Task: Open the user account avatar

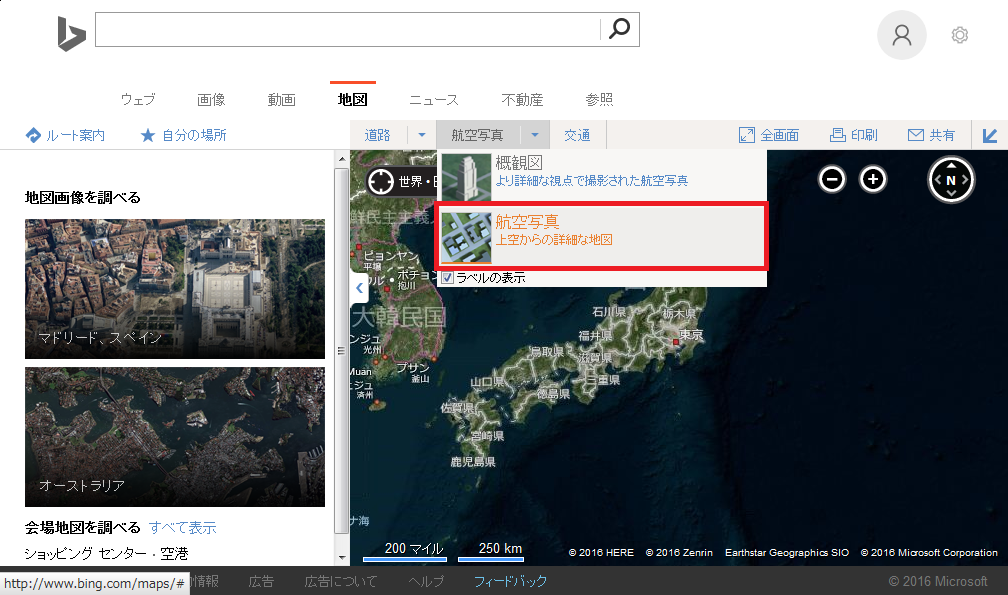Action: coord(901,35)
